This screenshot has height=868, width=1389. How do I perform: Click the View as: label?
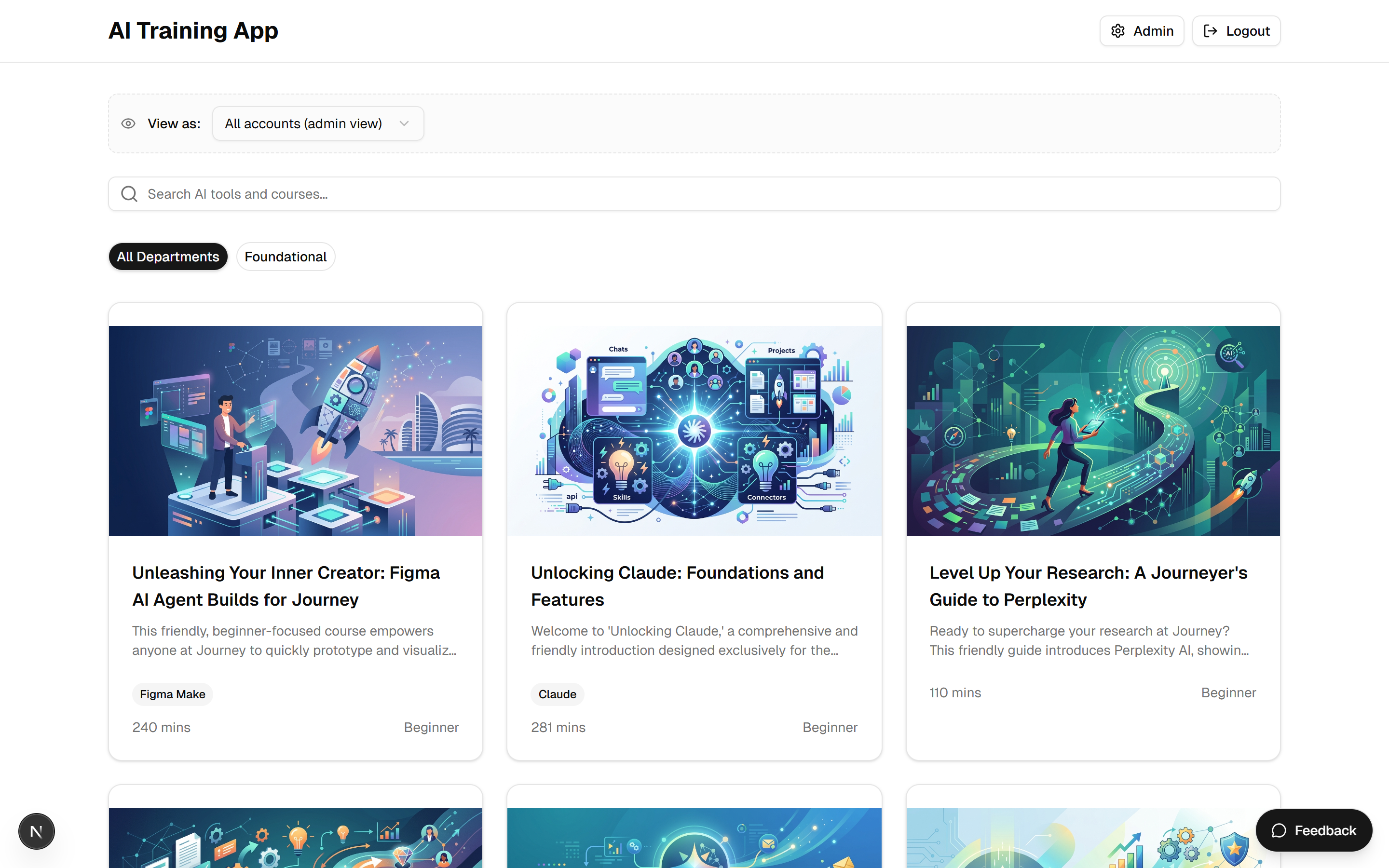[174, 123]
